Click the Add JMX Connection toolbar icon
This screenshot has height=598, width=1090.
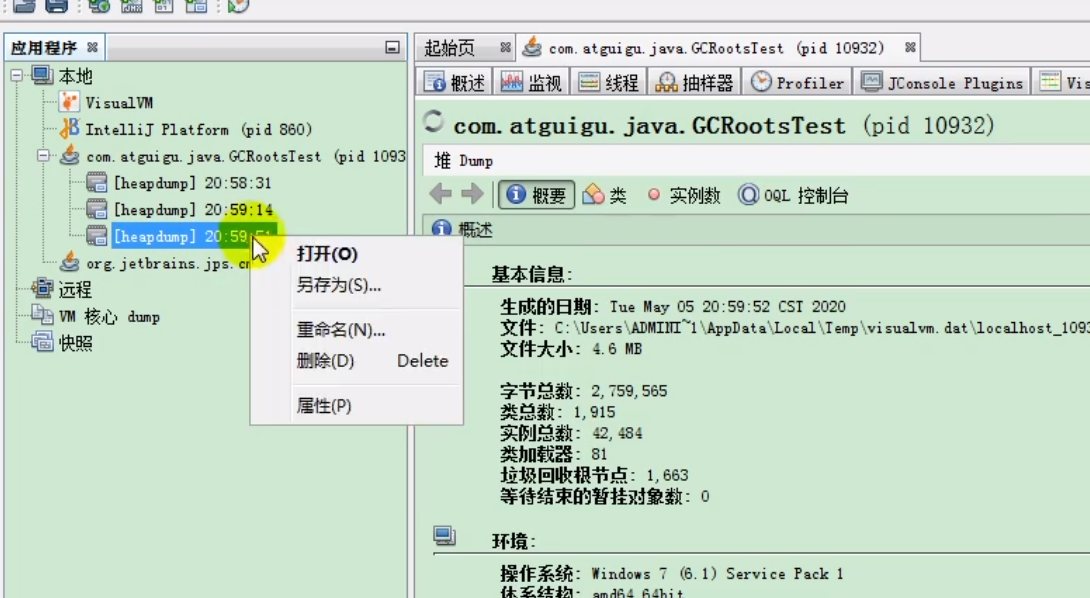(131, 6)
